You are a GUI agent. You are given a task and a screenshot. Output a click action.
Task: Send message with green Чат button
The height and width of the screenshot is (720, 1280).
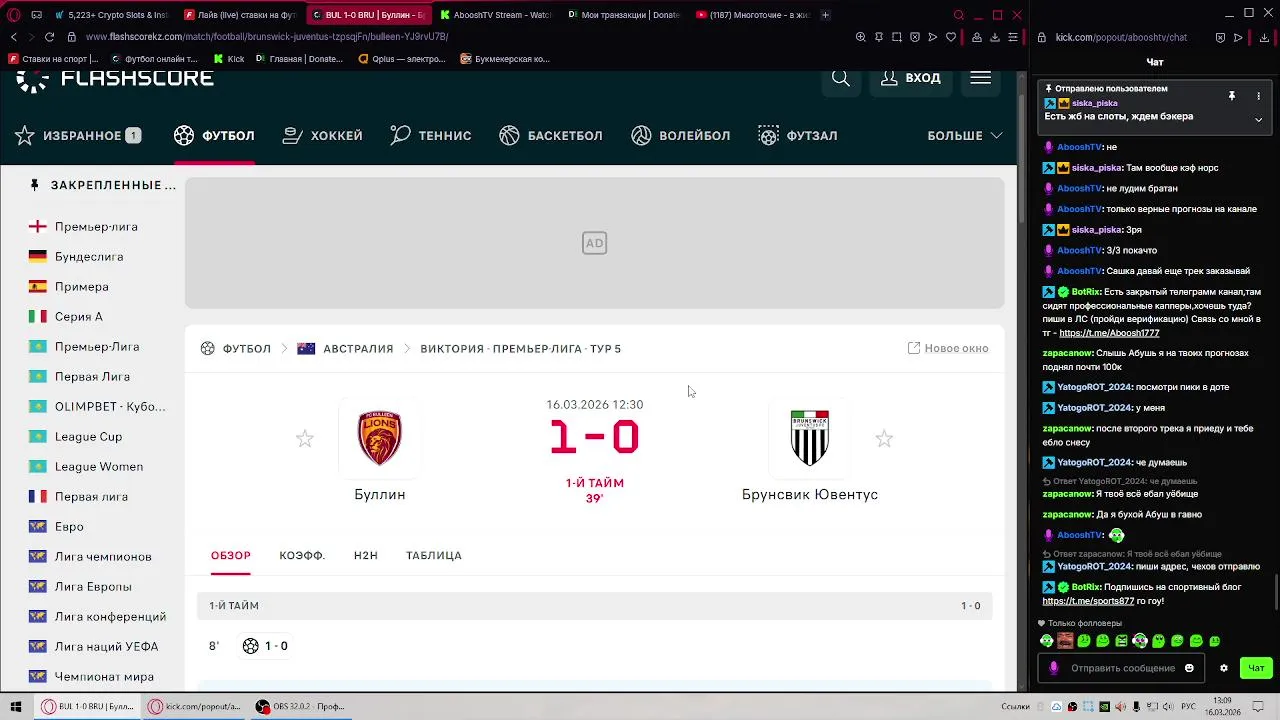1256,668
